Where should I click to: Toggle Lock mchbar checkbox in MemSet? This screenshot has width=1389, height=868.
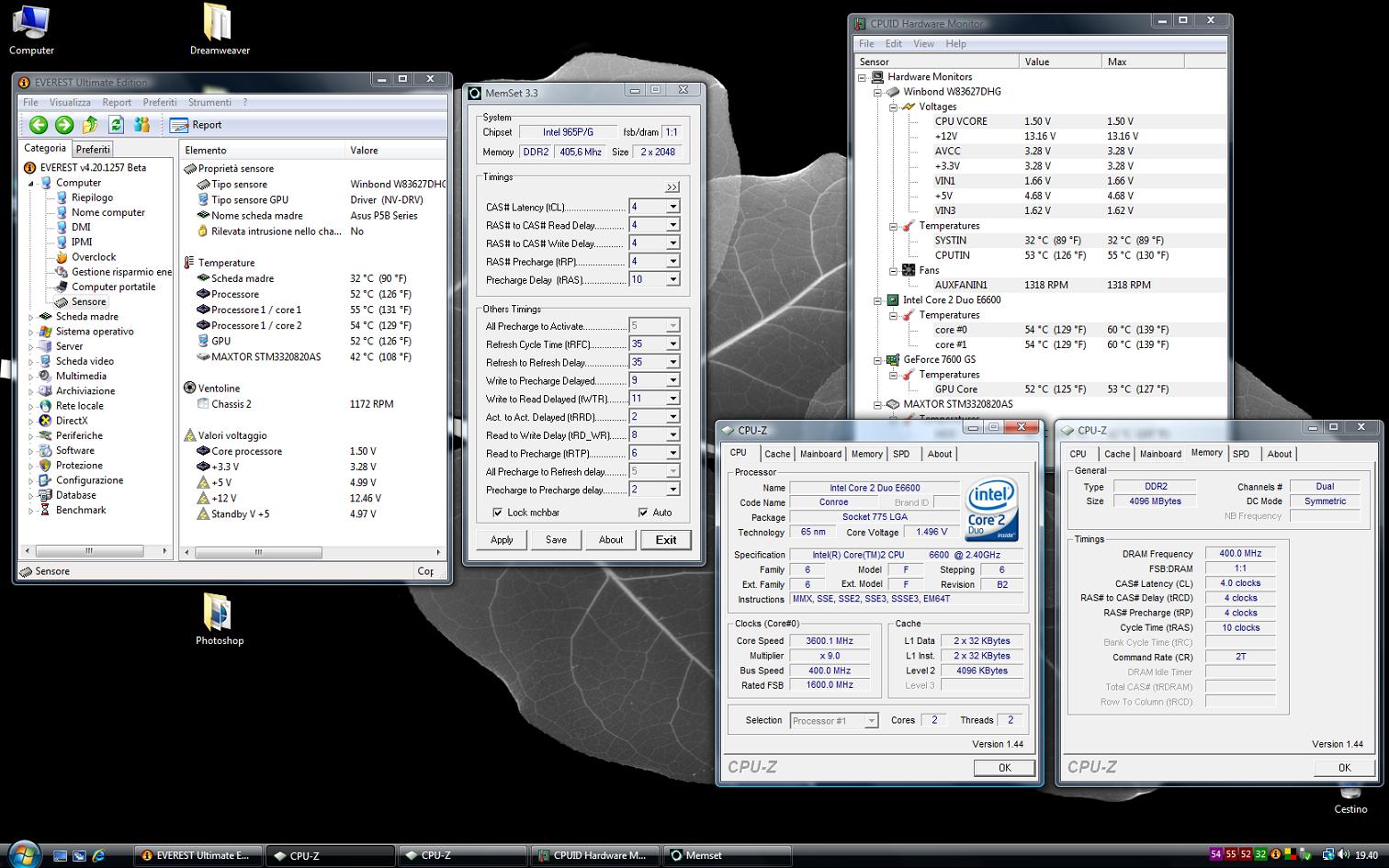point(497,513)
